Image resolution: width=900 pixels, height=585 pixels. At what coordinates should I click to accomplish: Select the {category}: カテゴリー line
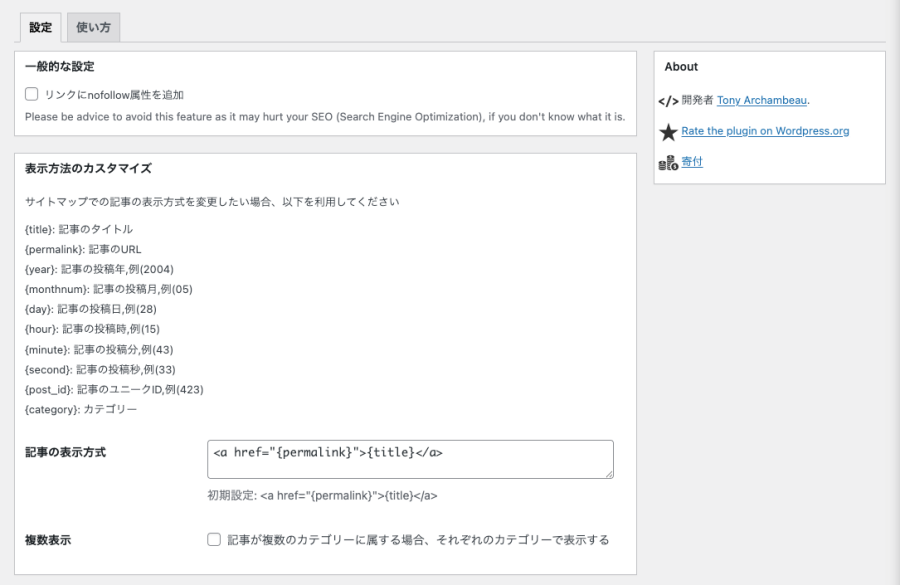(x=81, y=409)
